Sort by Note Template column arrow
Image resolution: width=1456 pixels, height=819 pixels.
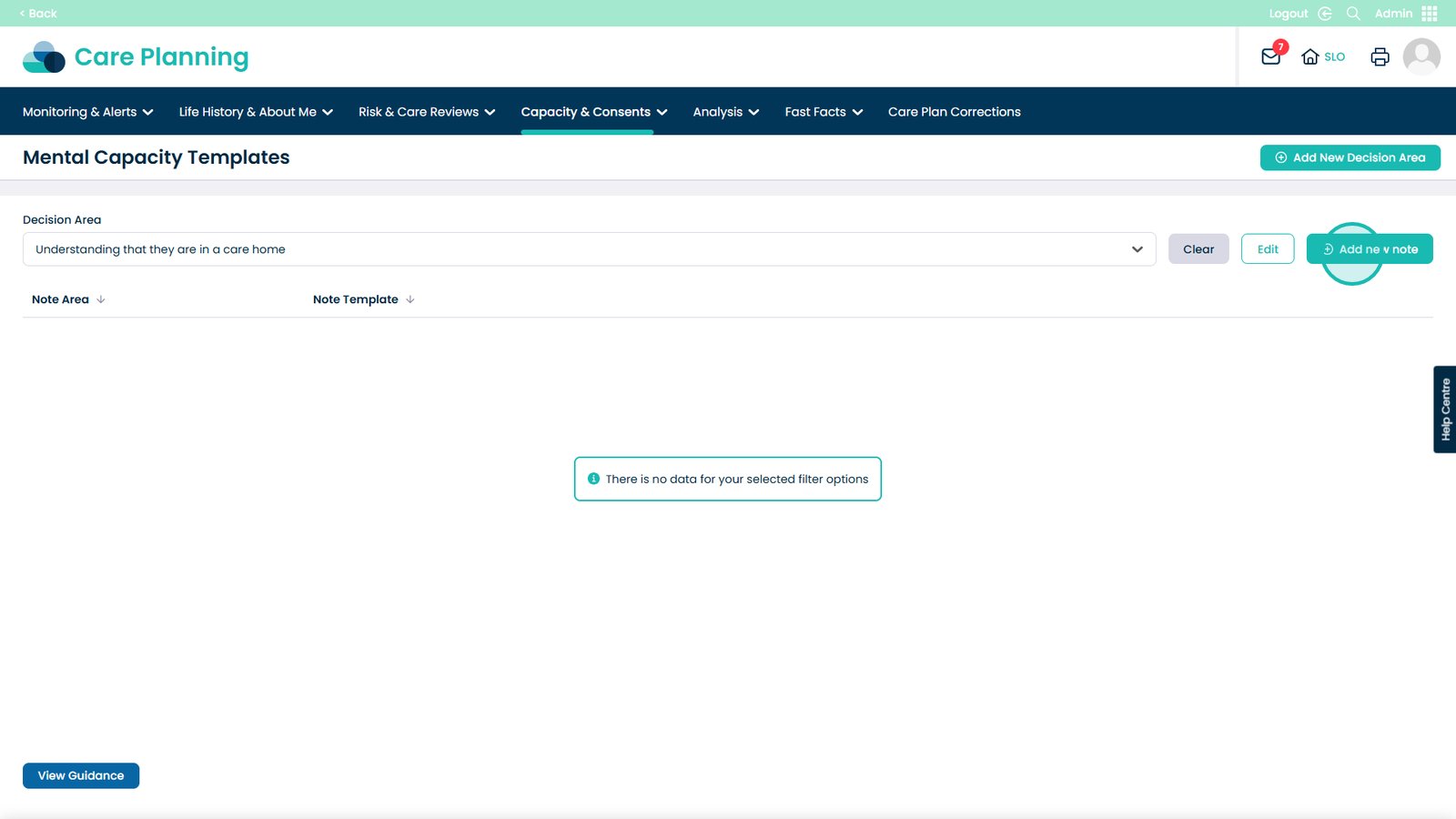[x=410, y=299]
